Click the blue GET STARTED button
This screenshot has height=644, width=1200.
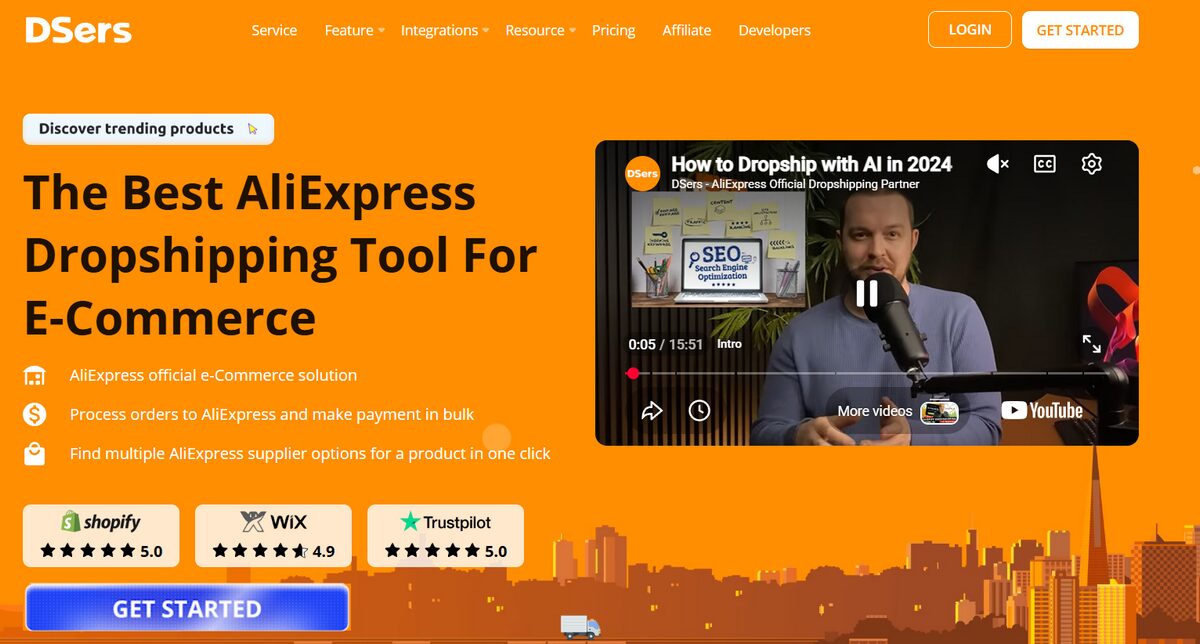(x=187, y=608)
